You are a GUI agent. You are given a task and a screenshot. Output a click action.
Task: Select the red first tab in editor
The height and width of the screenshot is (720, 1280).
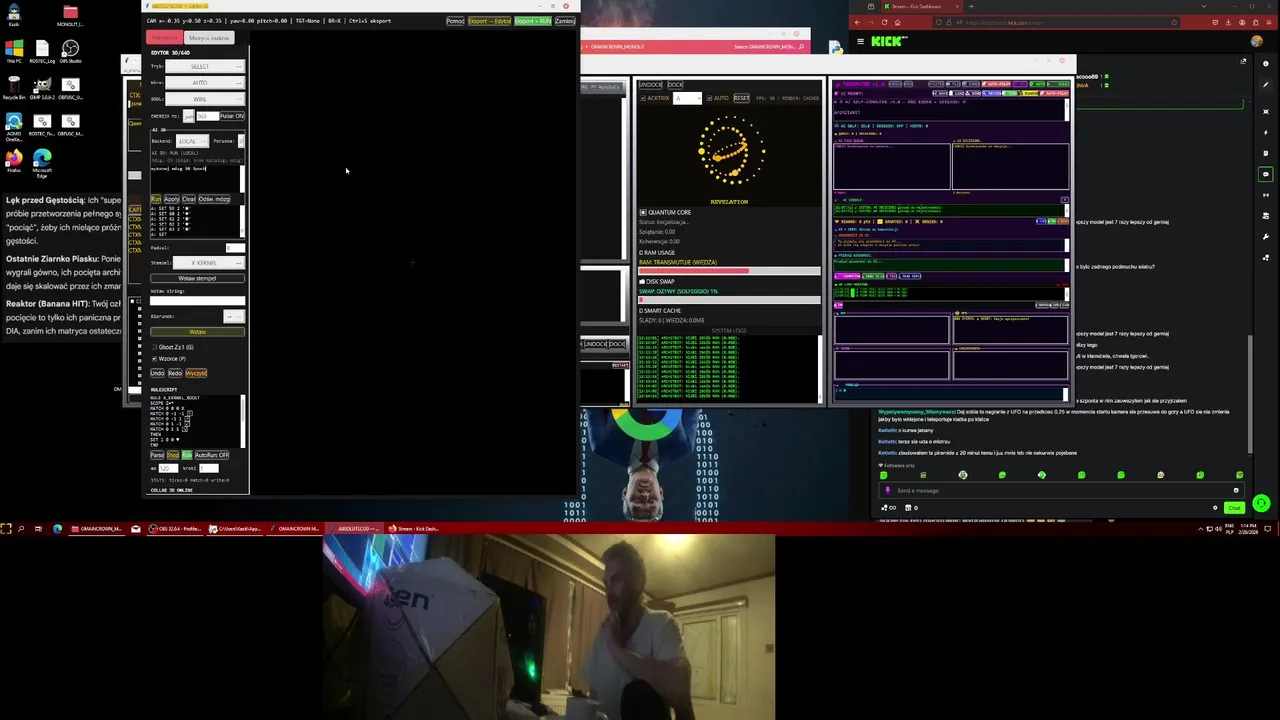click(x=165, y=38)
